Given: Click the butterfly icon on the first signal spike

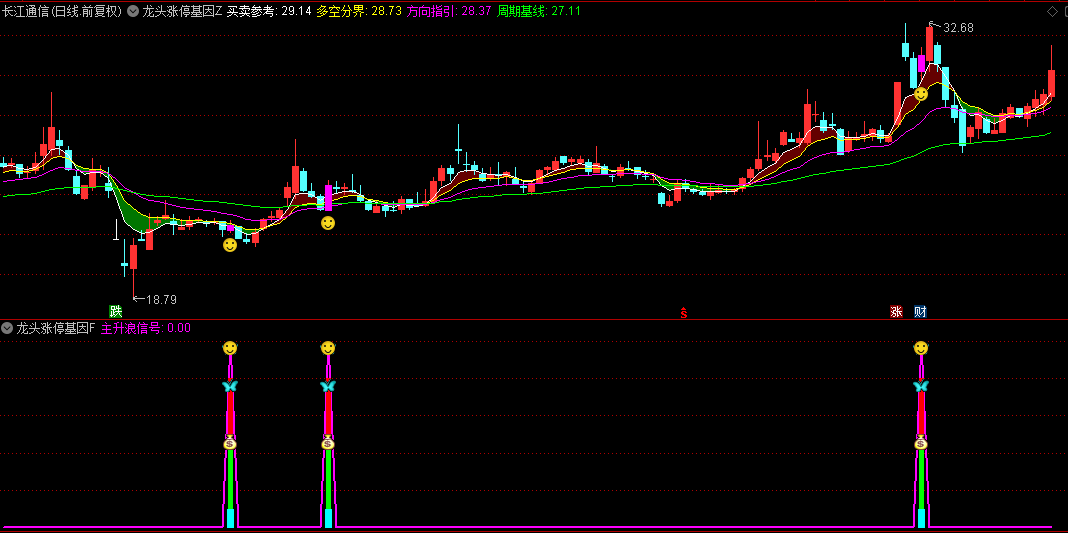Looking at the screenshot, I should tap(230, 387).
